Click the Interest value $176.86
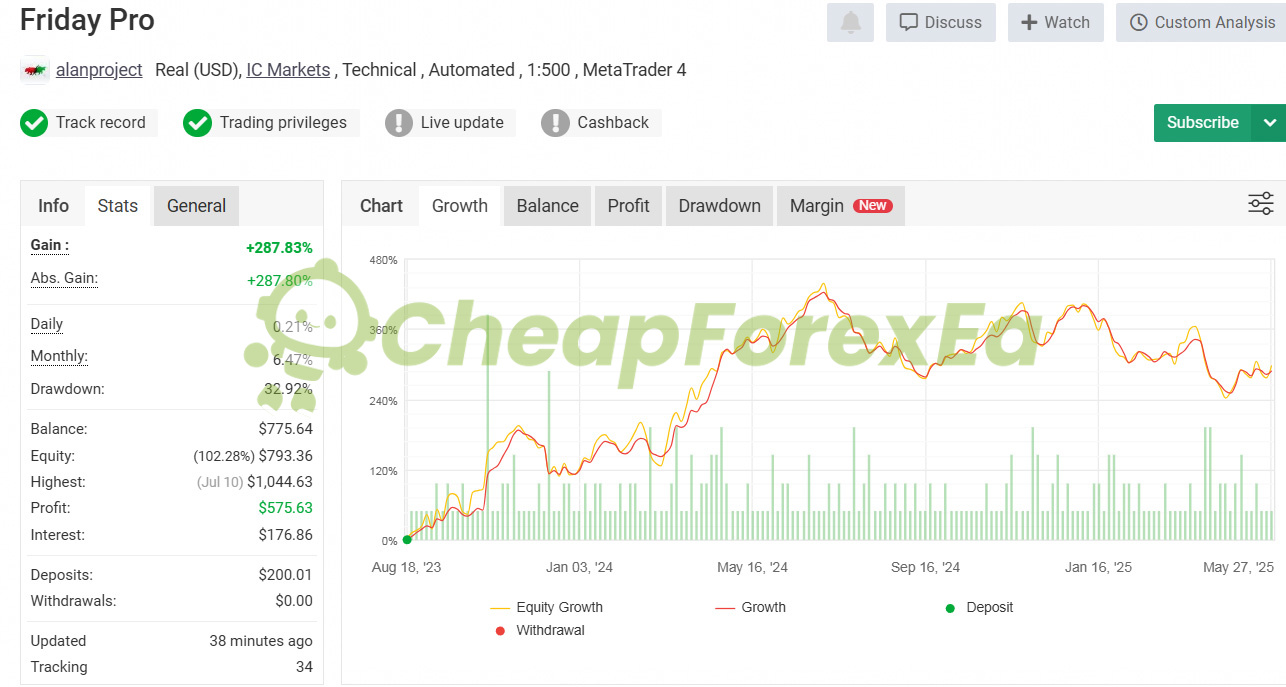The height and width of the screenshot is (687, 1286). coord(286,535)
